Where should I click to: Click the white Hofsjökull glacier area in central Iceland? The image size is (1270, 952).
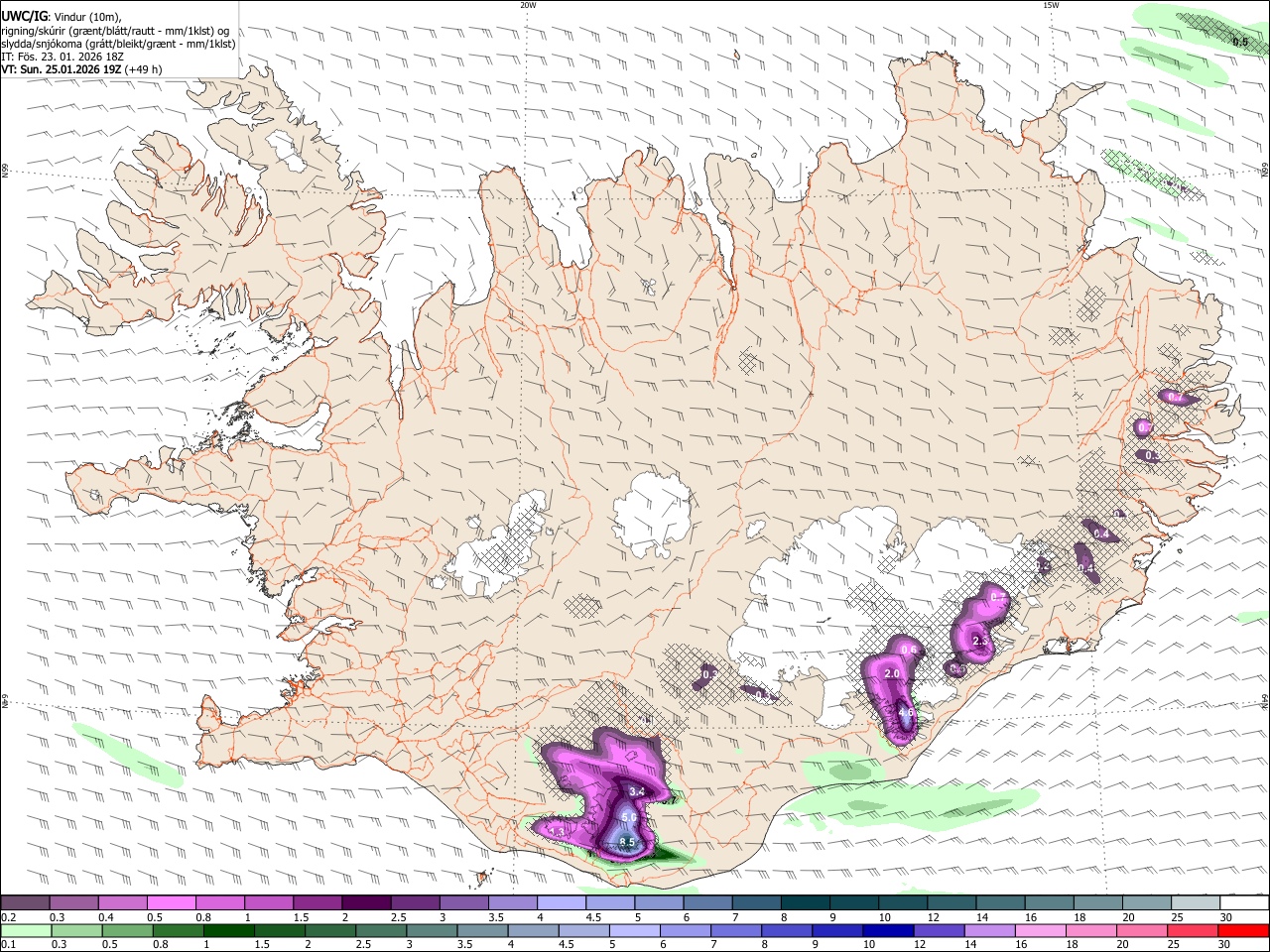[652, 515]
